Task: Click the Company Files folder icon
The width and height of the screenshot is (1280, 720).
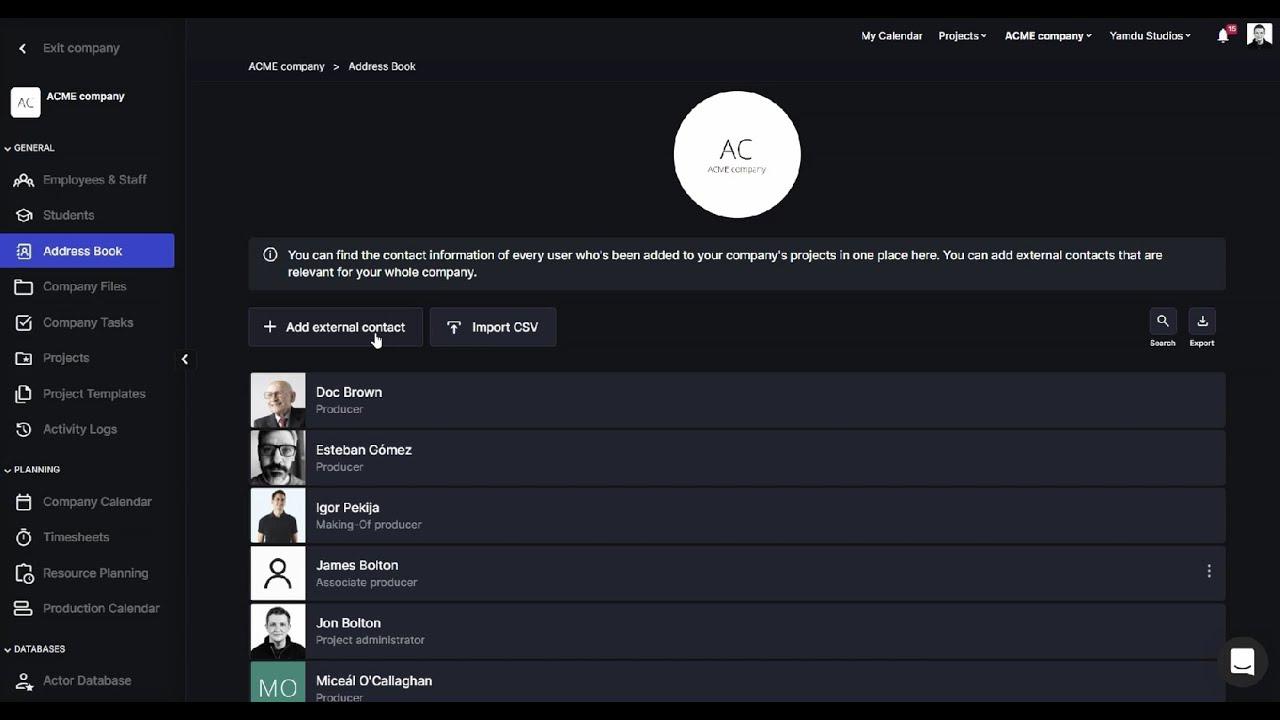Action: pyautogui.click(x=23, y=287)
